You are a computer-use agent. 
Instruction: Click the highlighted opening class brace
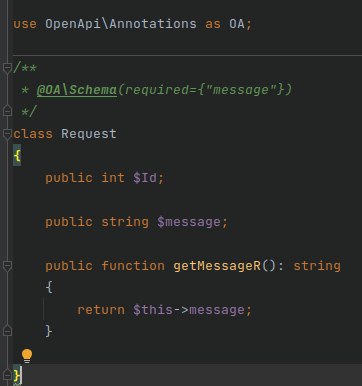pyautogui.click(x=17, y=155)
